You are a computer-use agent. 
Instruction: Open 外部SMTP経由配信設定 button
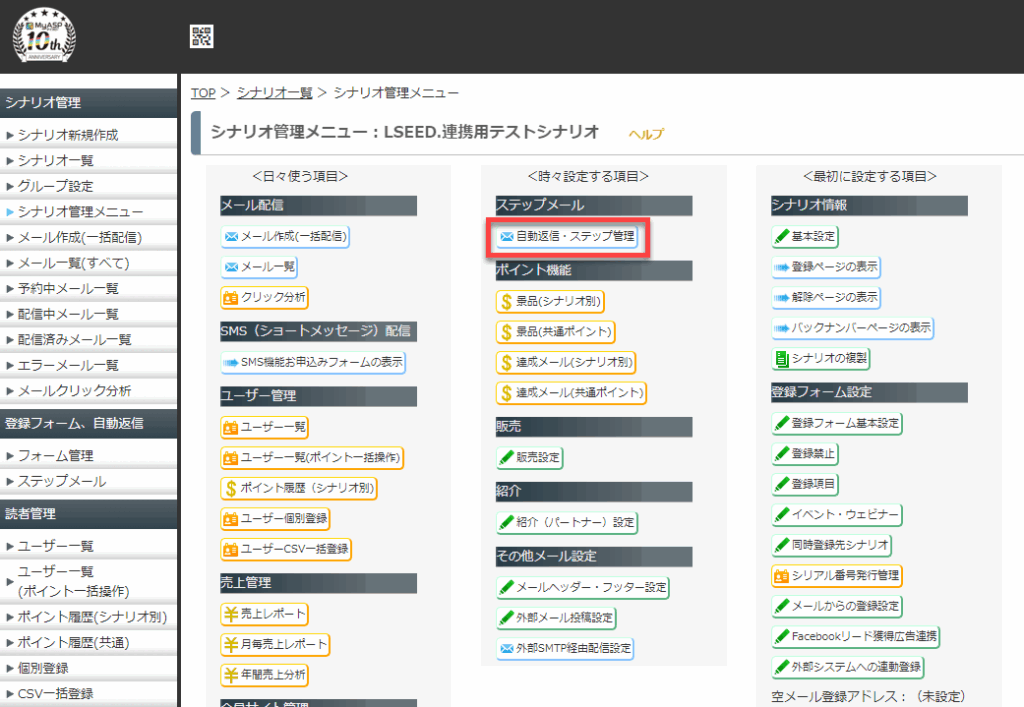pyautogui.click(x=566, y=648)
